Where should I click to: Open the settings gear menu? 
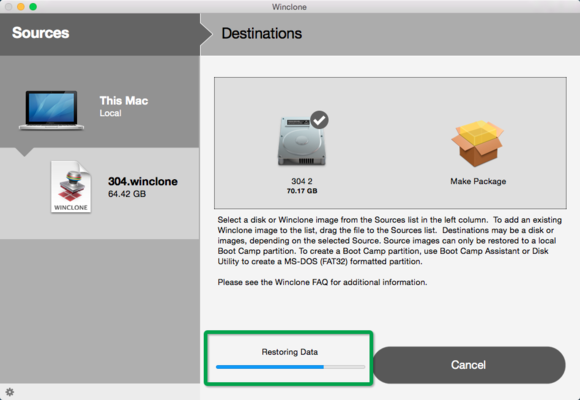[x=10, y=392]
